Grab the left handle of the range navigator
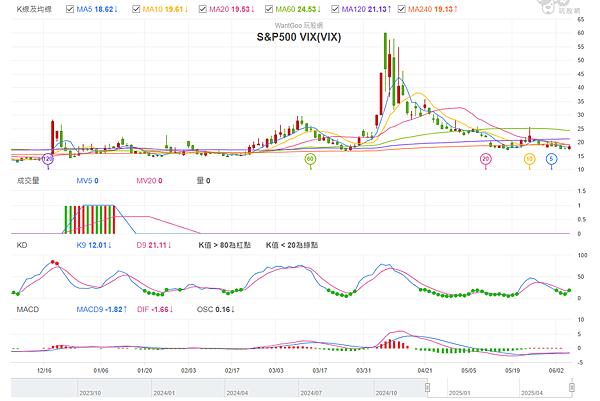Screen dimensions: 600x401 click(427, 388)
